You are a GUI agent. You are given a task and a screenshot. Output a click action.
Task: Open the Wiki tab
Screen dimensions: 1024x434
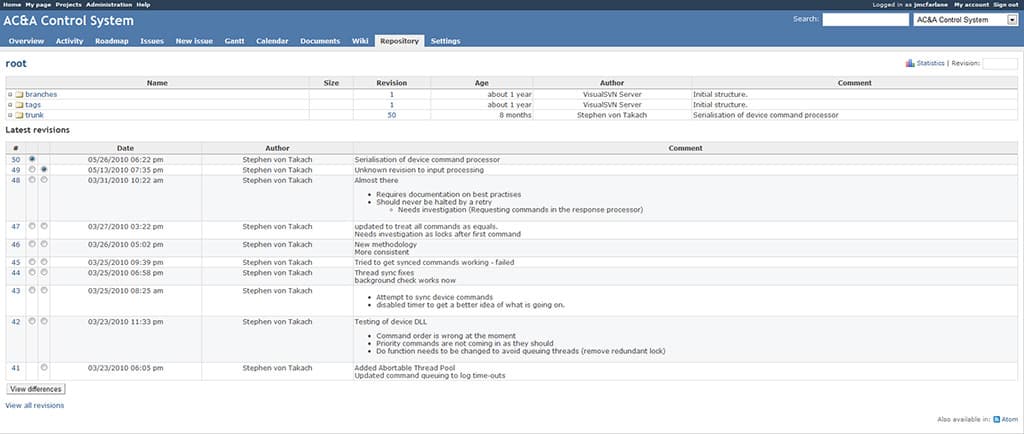click(360, 41)
